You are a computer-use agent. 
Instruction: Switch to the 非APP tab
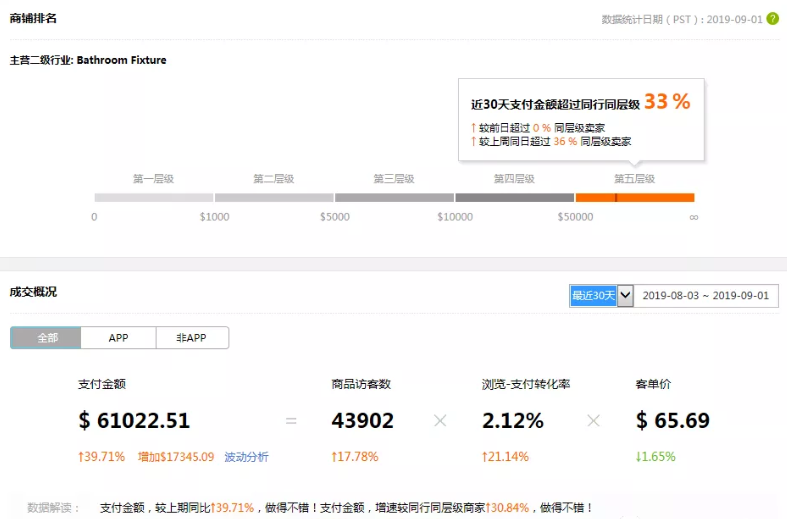click(192, 338)
